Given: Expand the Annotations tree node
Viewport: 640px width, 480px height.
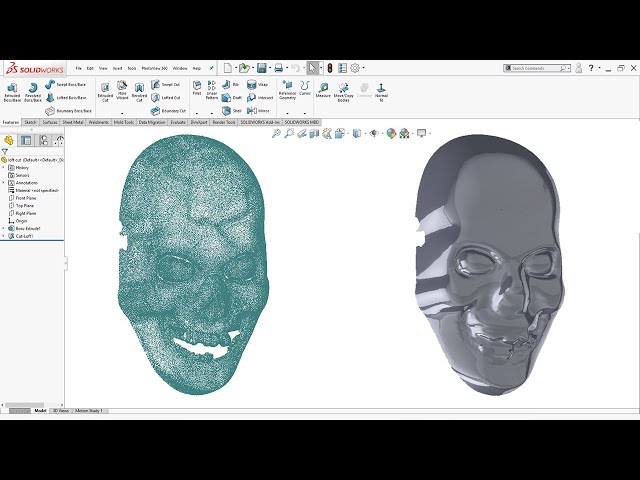Looking at the screenshot, I should 4,183.
